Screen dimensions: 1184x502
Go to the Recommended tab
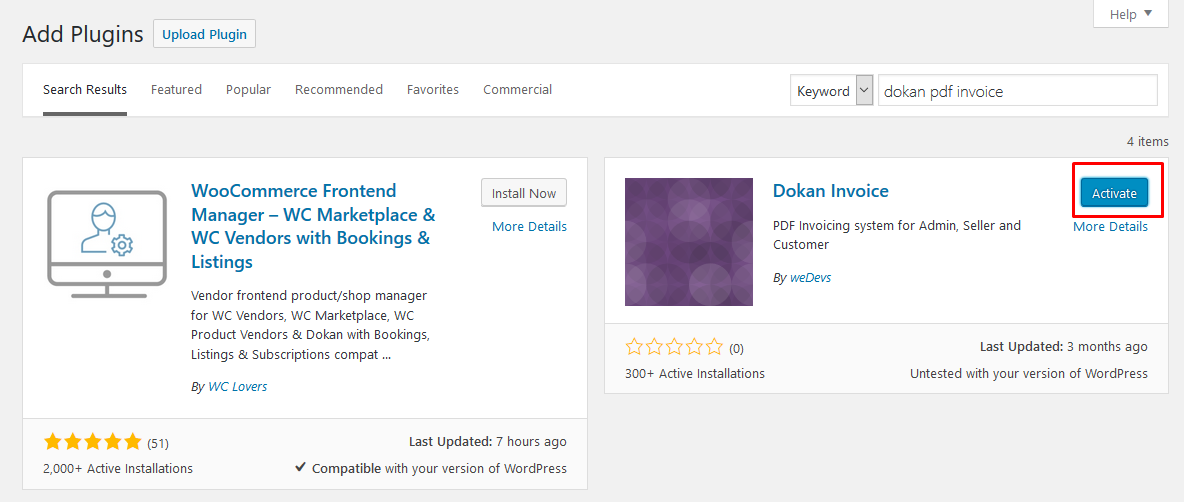click(339, 90)
